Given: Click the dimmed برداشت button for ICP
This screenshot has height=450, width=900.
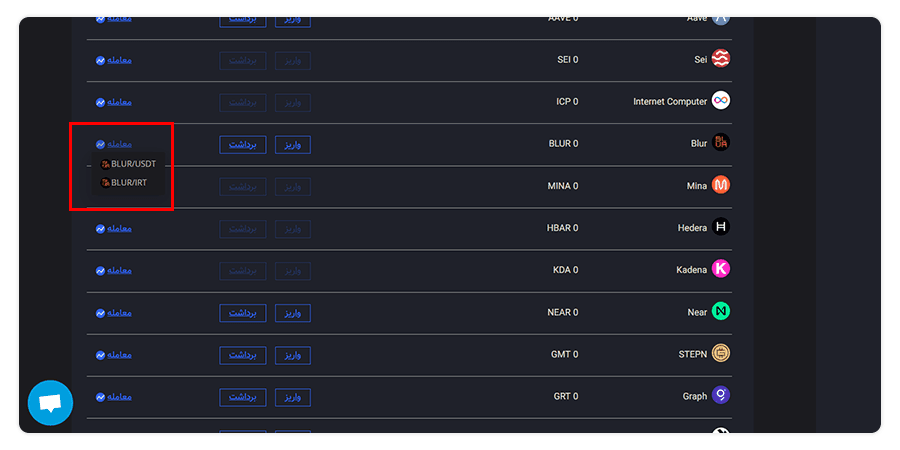Looking at the screenshot, I should [243, 102].
